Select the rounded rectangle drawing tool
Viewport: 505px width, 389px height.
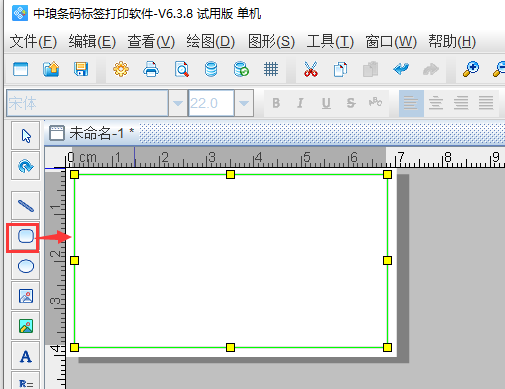point(26,236)
